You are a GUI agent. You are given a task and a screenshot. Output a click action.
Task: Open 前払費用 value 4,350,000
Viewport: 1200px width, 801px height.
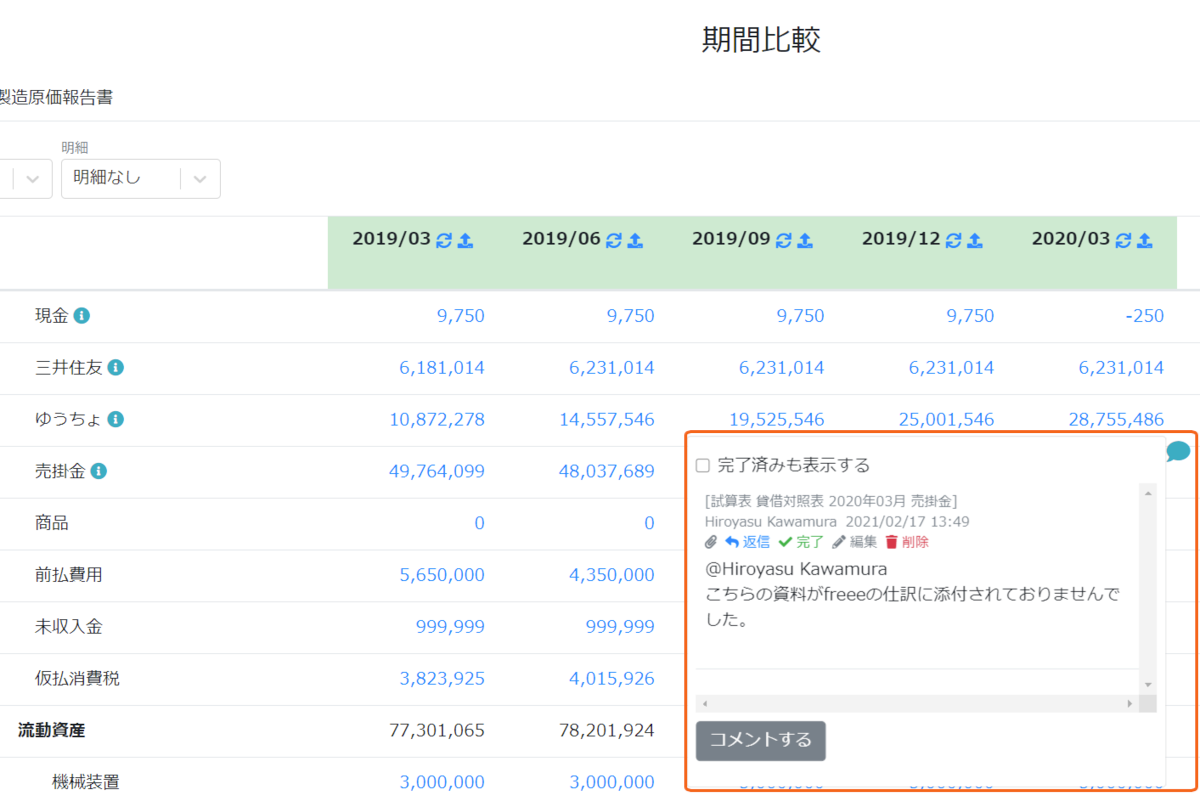point(612,575)
